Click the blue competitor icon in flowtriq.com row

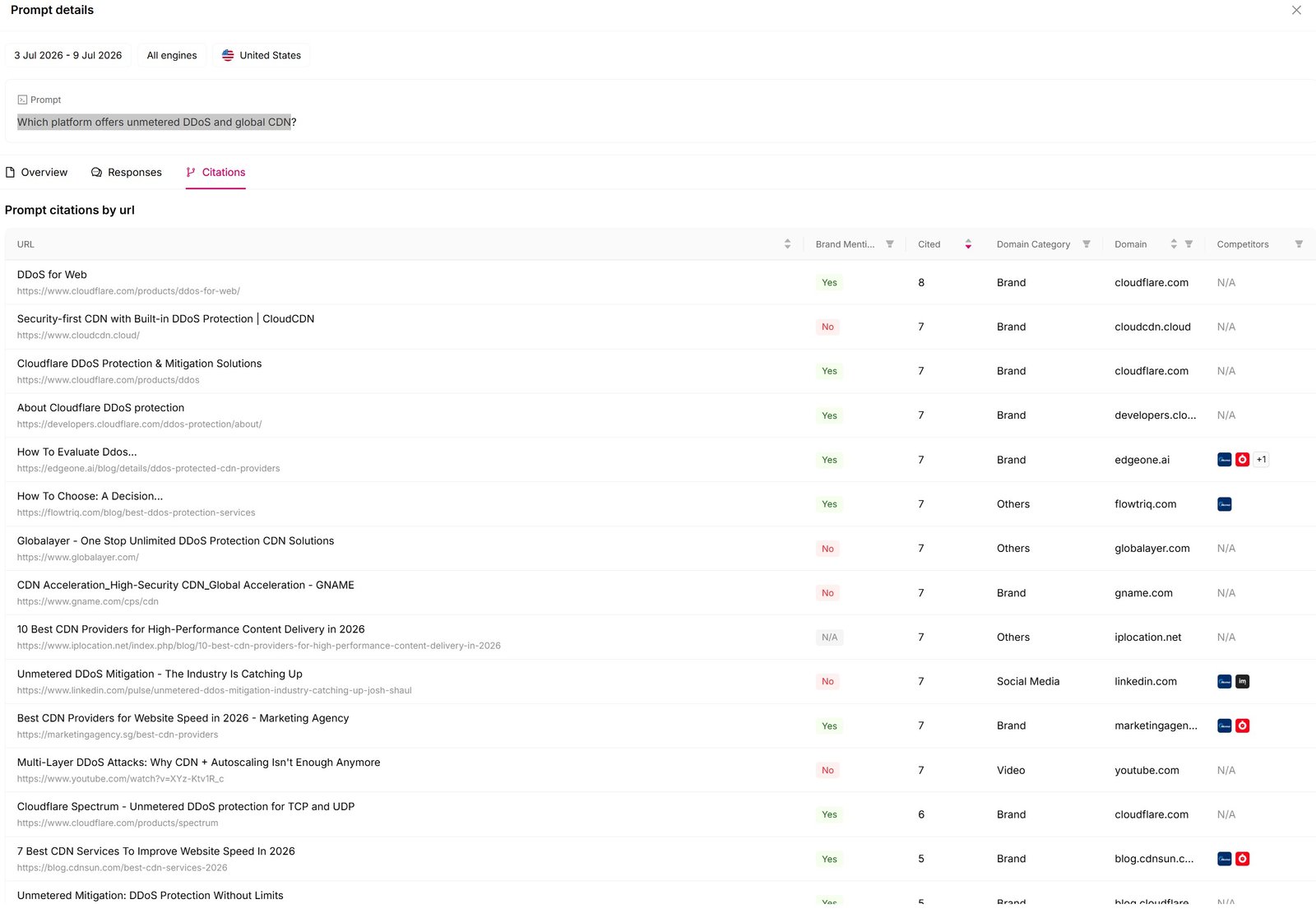[x=1224, y=504]
